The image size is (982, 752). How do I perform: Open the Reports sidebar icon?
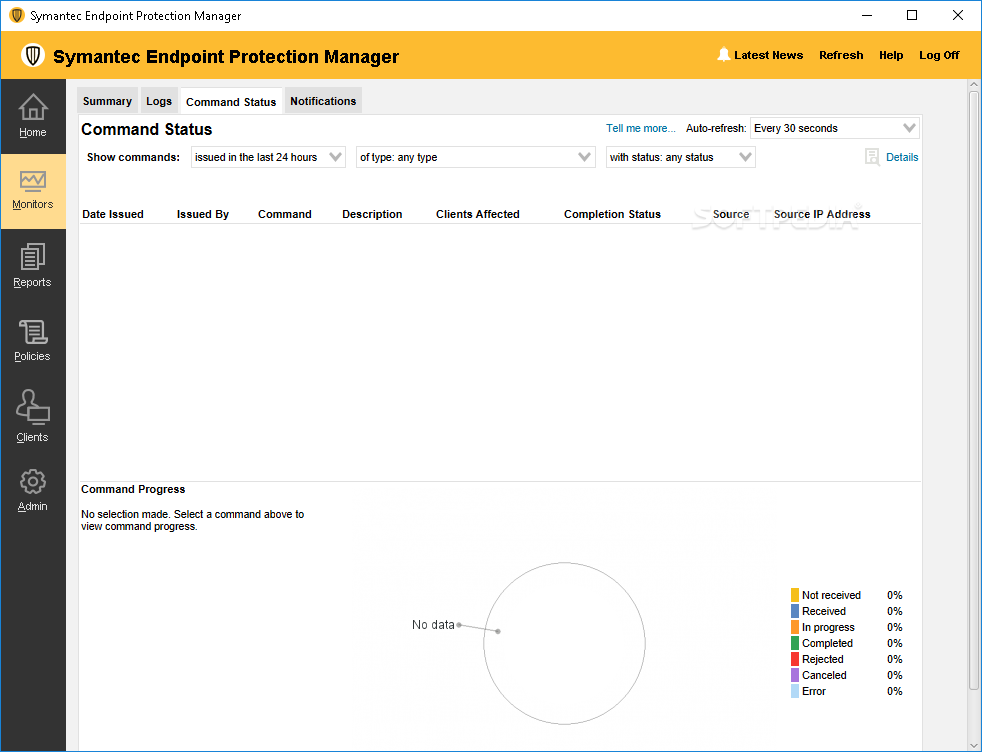pyautogui.click(x=33, y=257)
